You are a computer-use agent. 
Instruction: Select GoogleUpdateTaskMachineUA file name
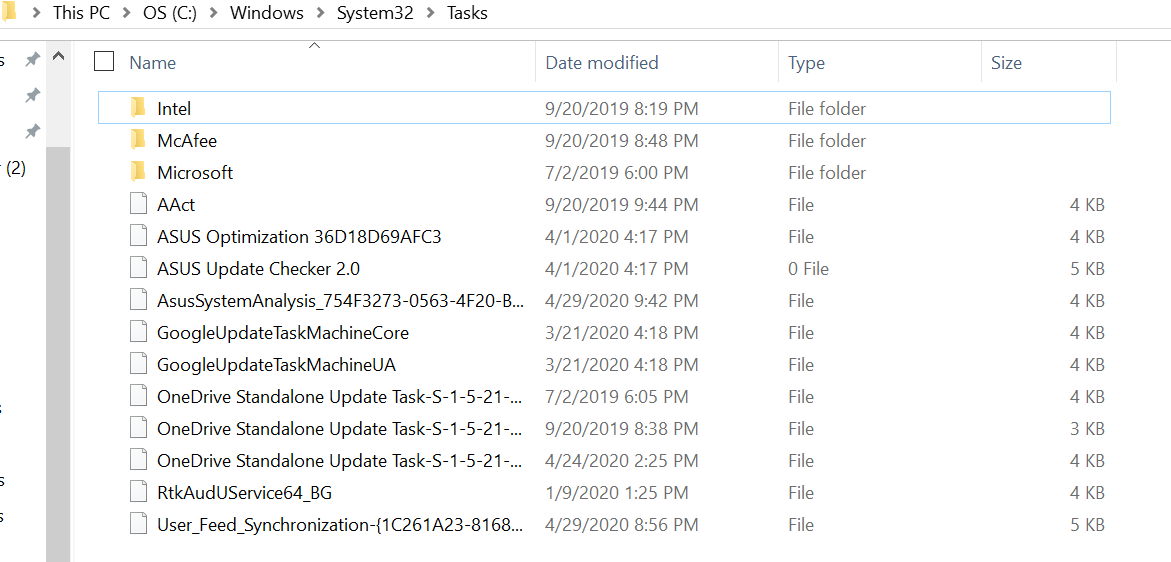(276, 366)
